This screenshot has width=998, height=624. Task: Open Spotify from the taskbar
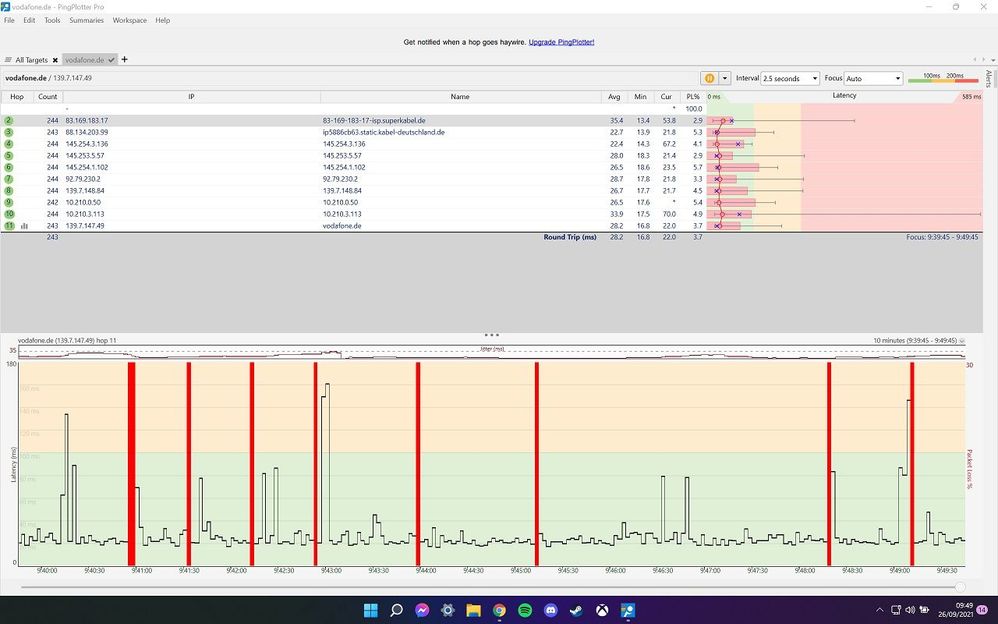click(525, 610)
